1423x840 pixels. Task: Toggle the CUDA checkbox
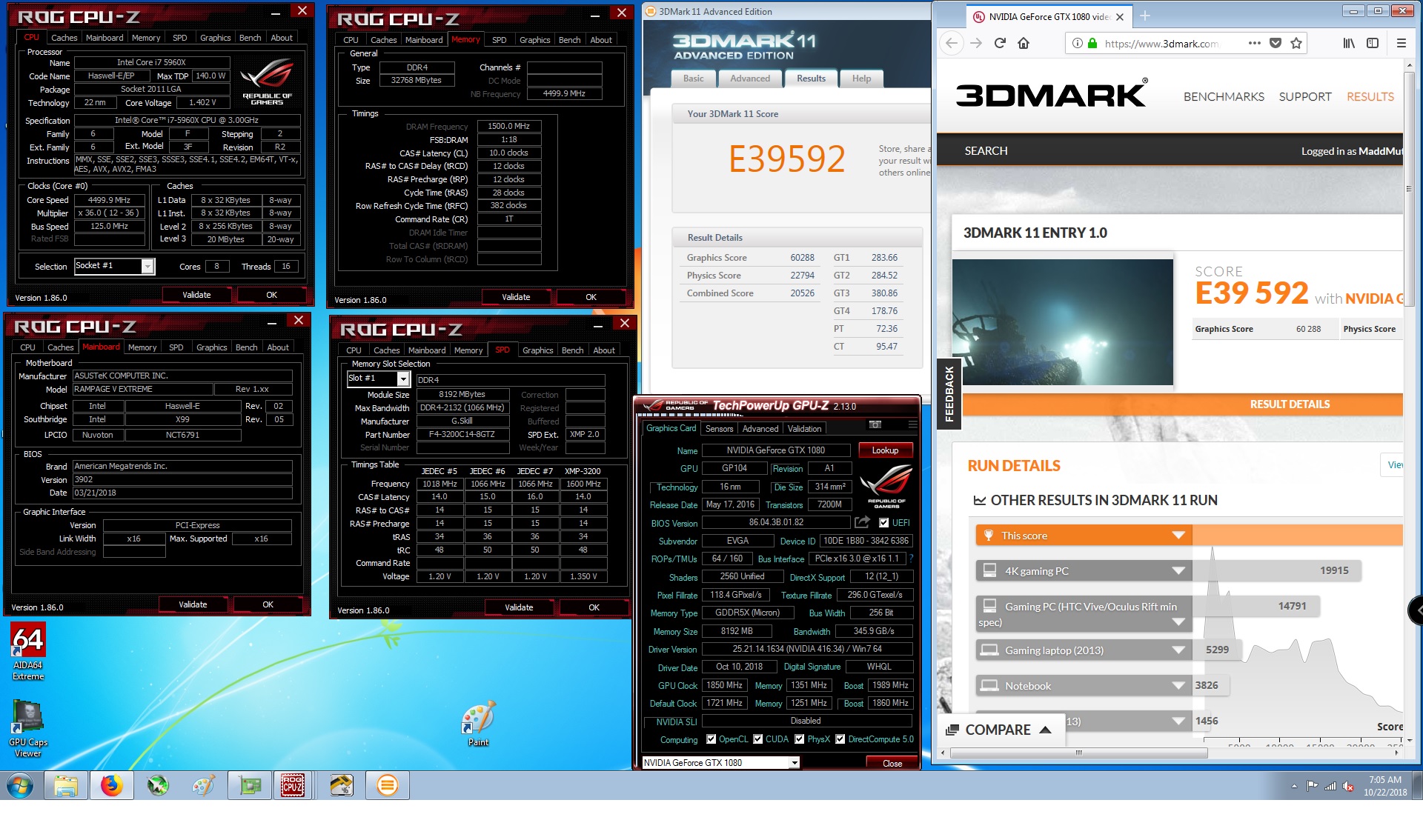tap(758, 739)
